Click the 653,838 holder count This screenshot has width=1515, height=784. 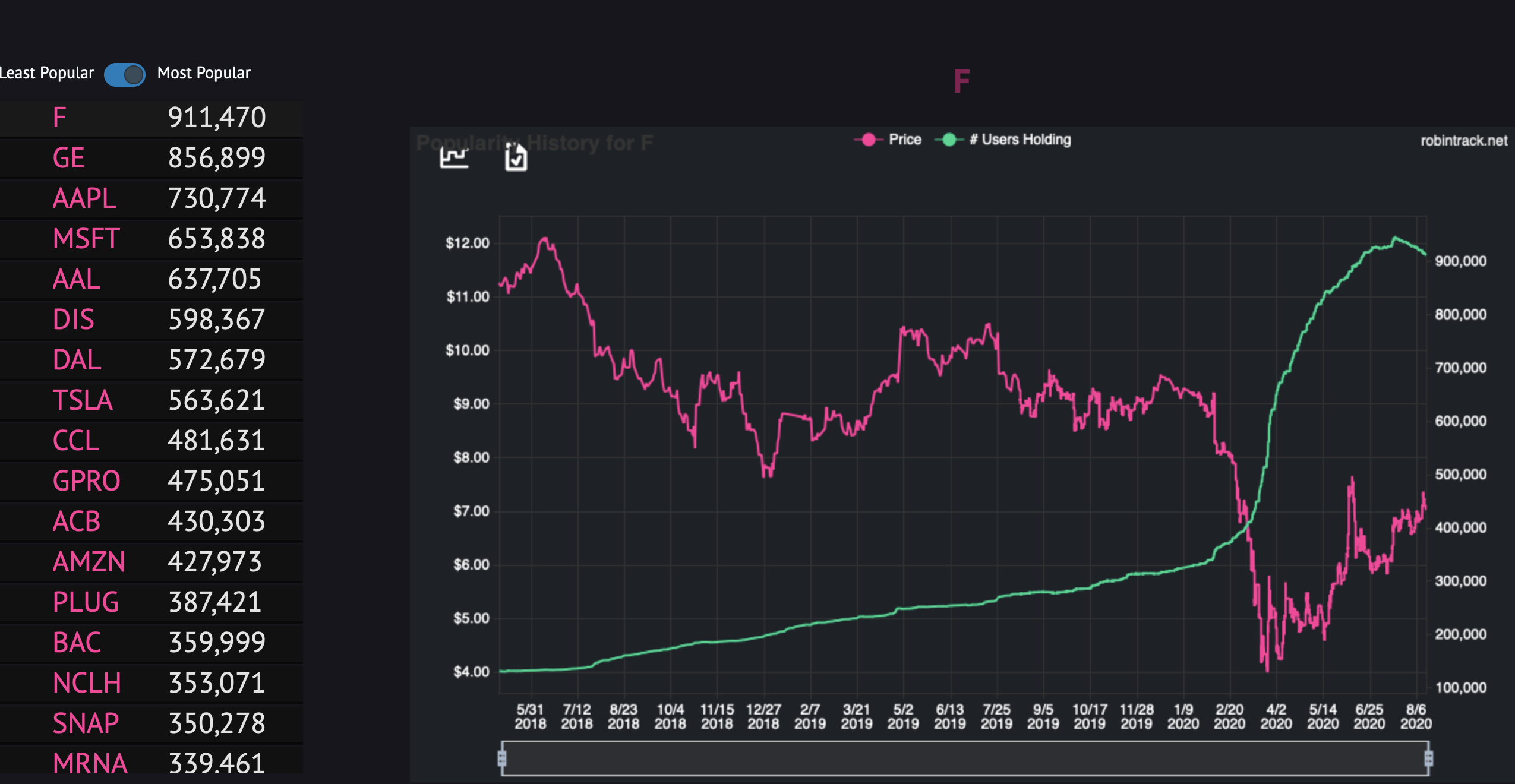(x=217, y=239)
